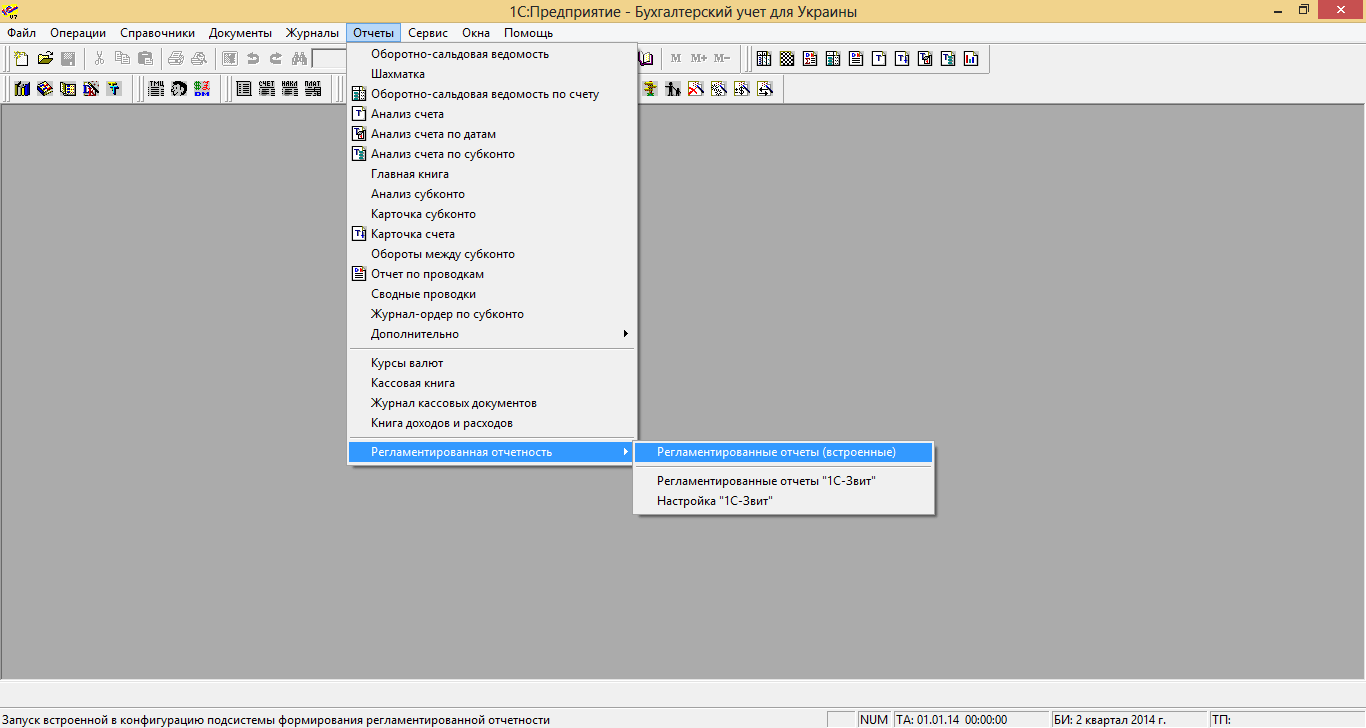Image resolution: width=1366 pixels, height=728 pixels.
Task: Select Регламентированные отчеты (встроенные)
Action: coord(776,452)
